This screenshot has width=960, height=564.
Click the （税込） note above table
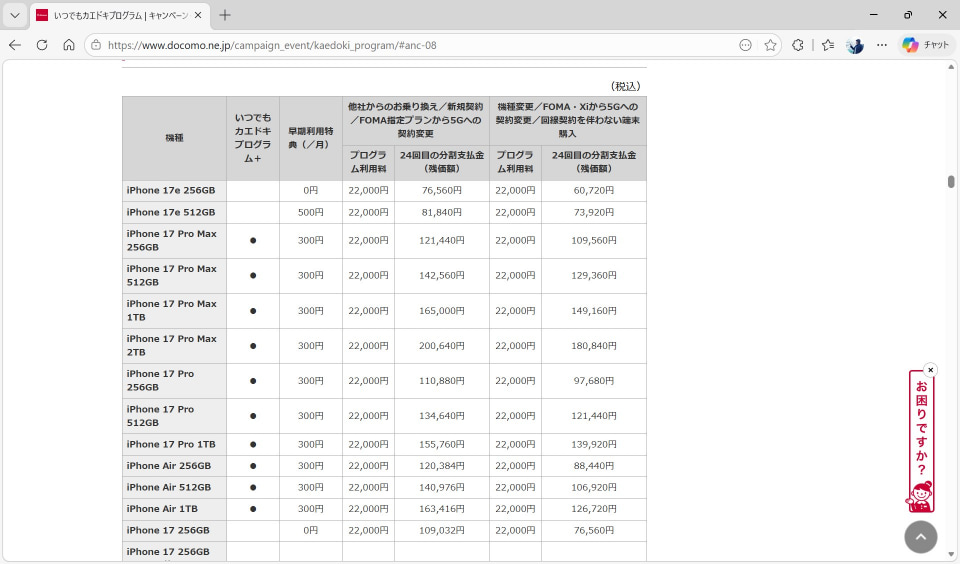click(624, 86)
